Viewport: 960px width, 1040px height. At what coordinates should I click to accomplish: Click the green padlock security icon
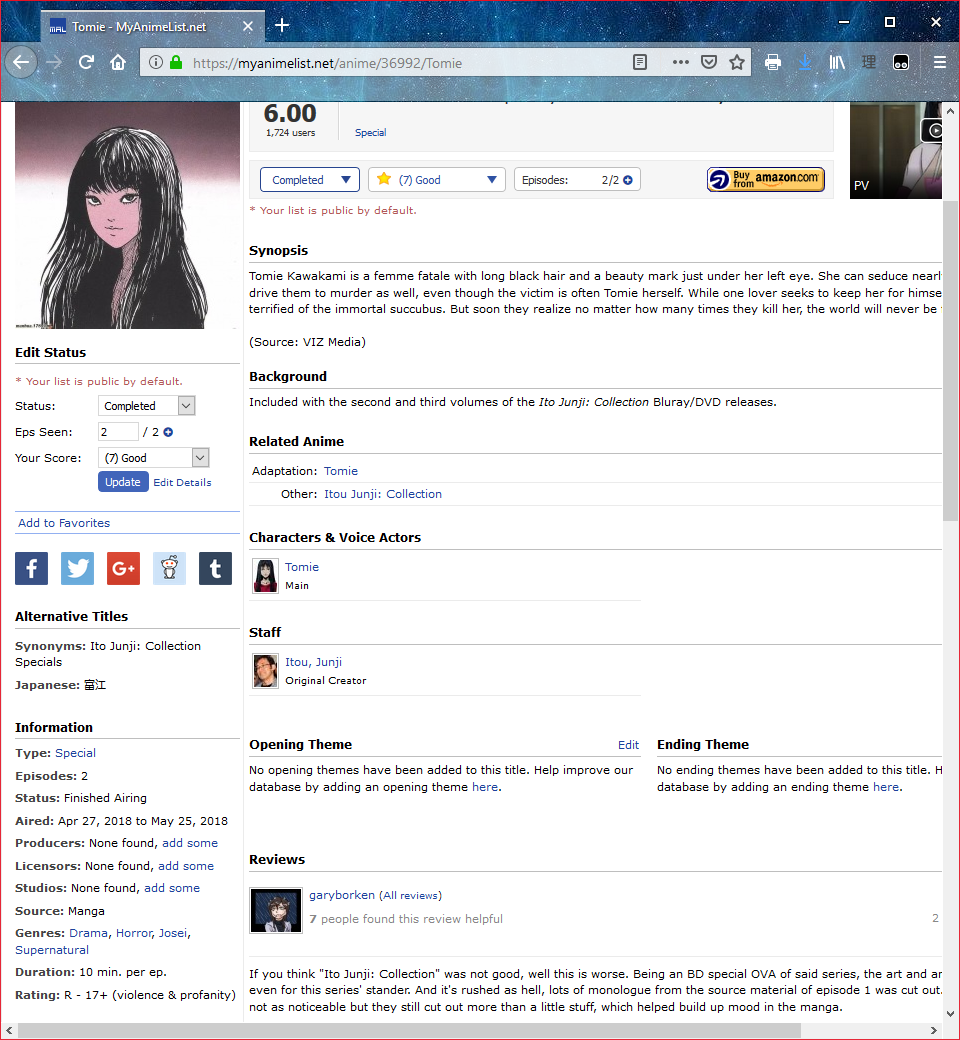click(176, 63)
